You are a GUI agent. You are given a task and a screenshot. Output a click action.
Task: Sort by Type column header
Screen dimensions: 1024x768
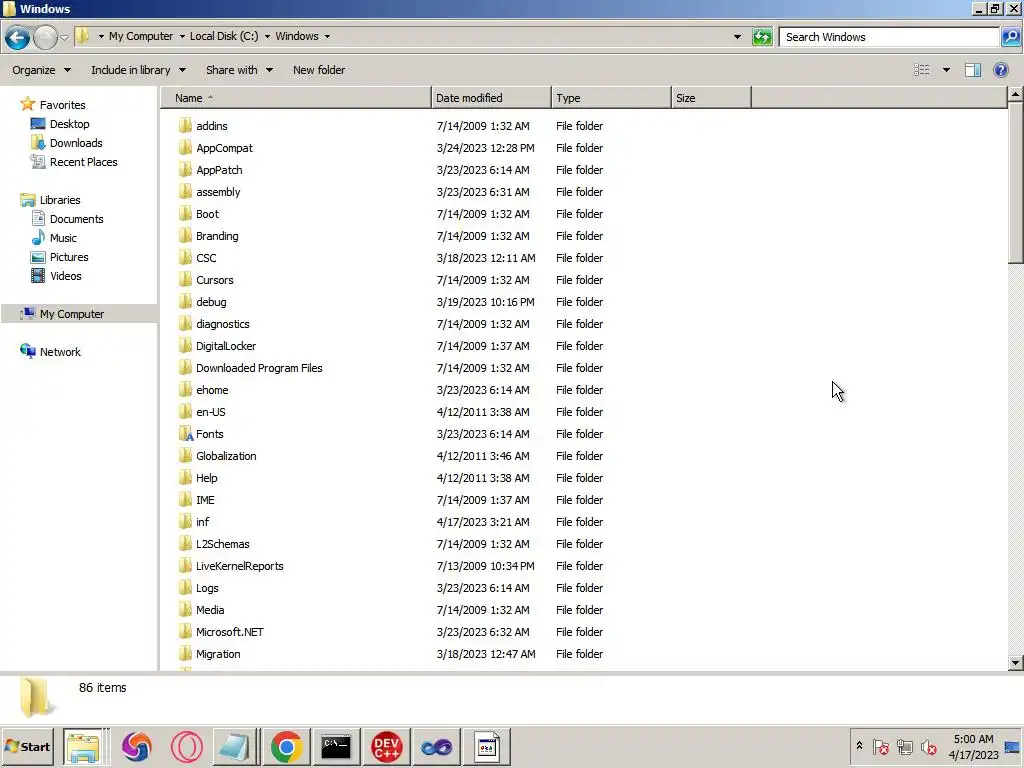point(611,98)
